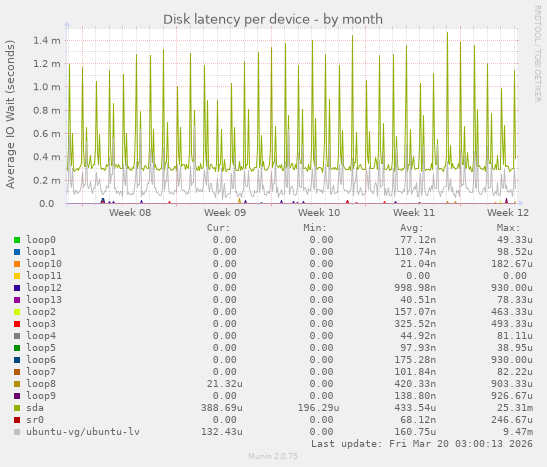Click the 'Avg:' column header
Screen dimensions: 547x467
pos(412,228)
